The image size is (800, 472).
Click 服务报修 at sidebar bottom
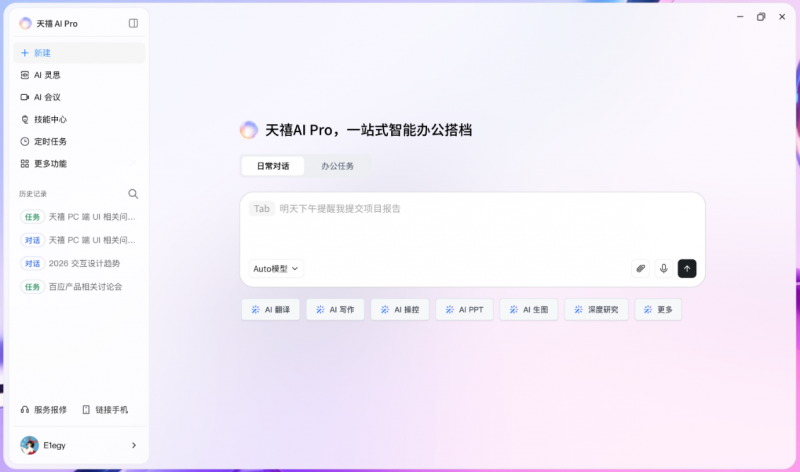pos(43,410)
